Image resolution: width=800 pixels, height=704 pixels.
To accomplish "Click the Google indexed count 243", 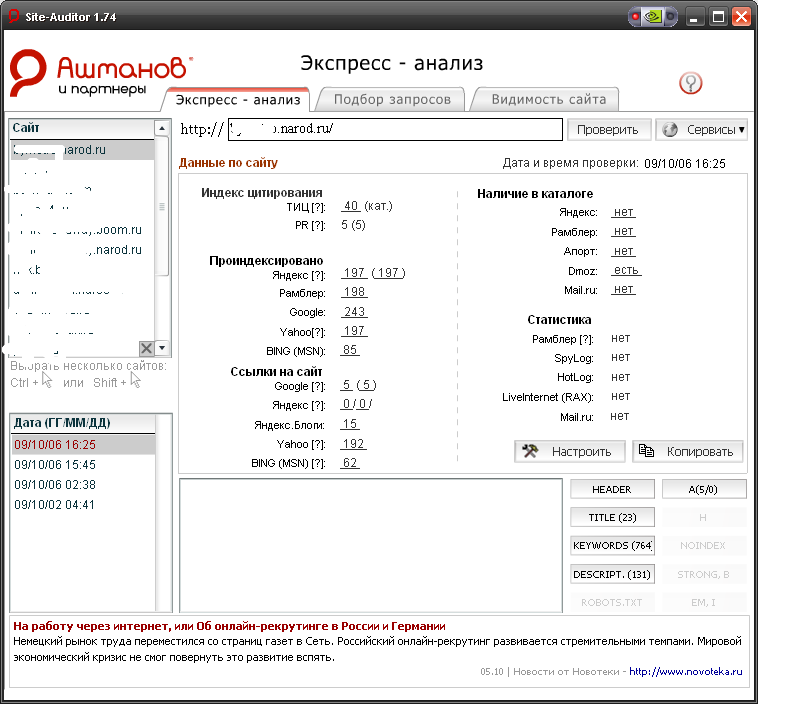I will tap(354, 312).
